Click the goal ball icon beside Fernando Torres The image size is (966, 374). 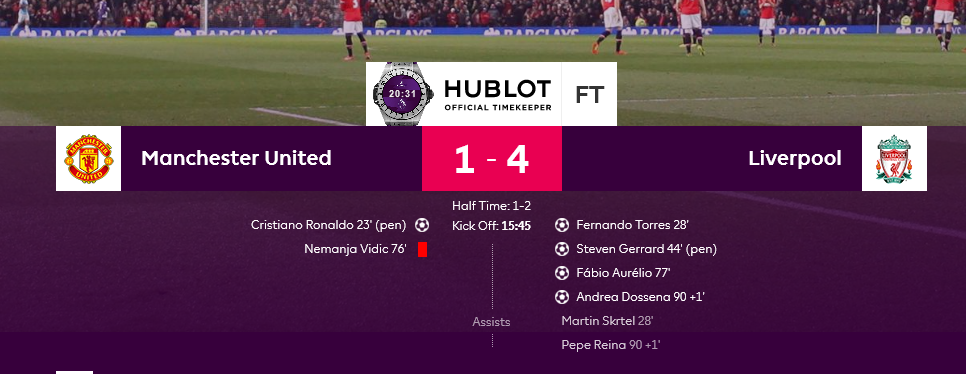tap(562, 225)
